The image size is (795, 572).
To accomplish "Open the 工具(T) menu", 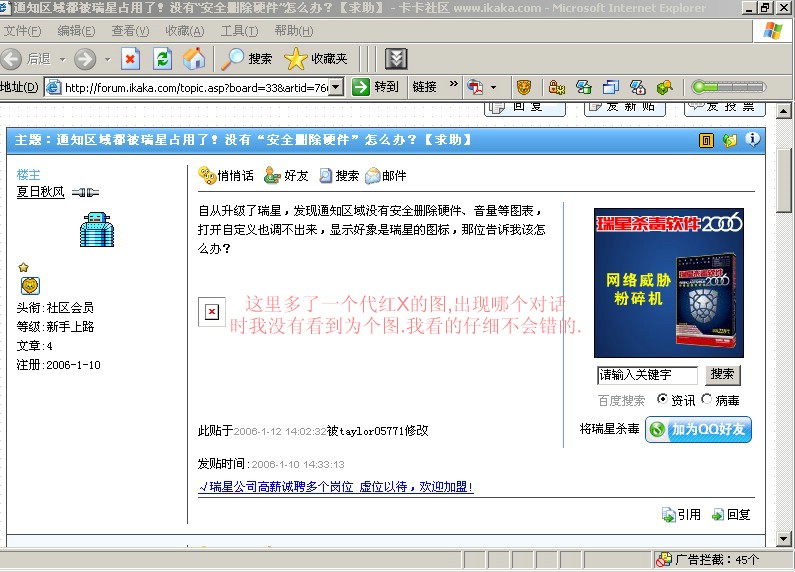I will pyautogui.click(x=239, y=31).
